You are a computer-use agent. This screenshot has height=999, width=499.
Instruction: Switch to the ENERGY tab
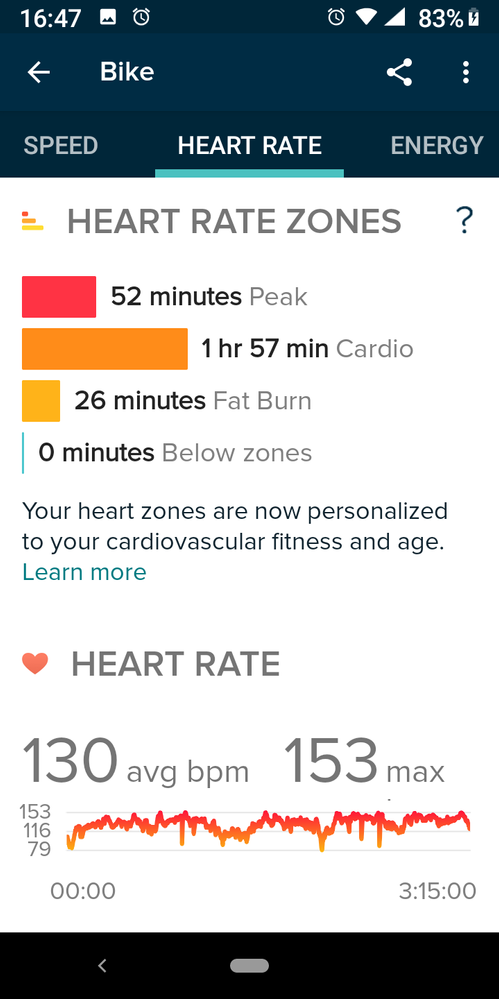[437, 145]
